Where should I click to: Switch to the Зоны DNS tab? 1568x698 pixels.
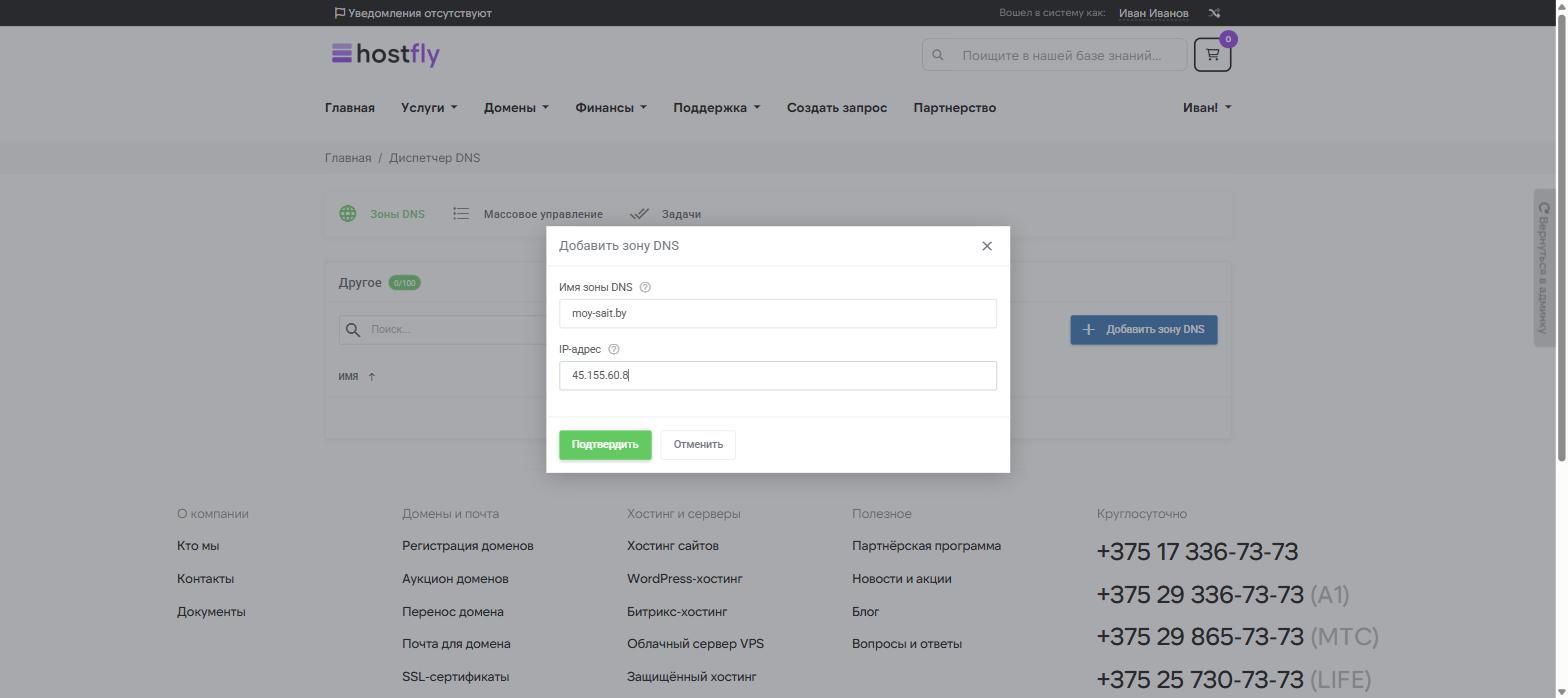click(x=382, y=214)
